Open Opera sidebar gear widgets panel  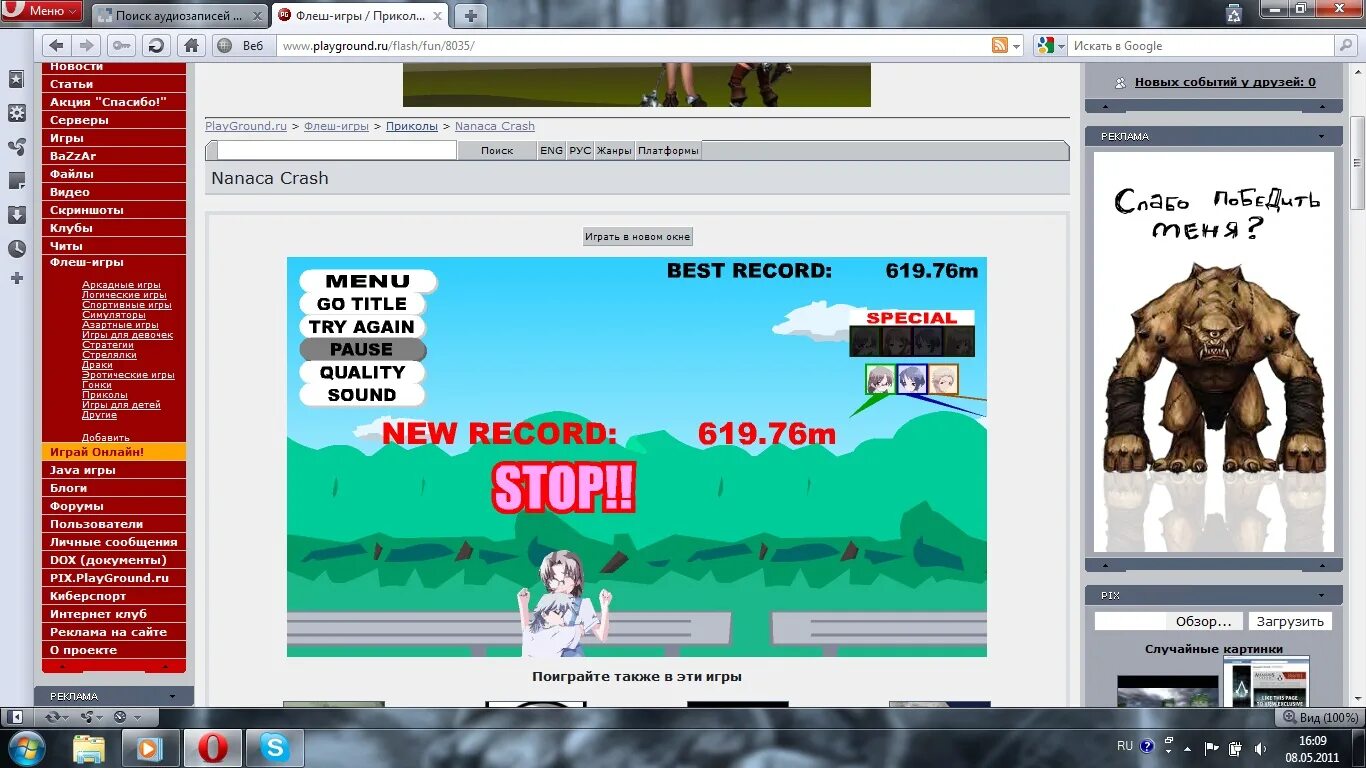[16, 113]
